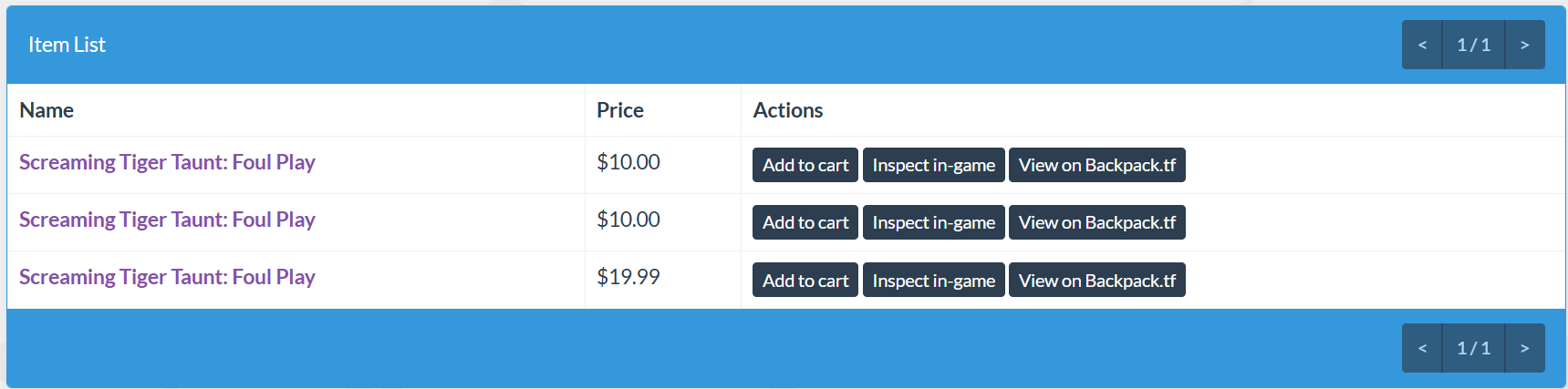Inspect first Foul Play taunt in-game
The height and width of the screenshot is (389, 1568).
coord(934,165)
